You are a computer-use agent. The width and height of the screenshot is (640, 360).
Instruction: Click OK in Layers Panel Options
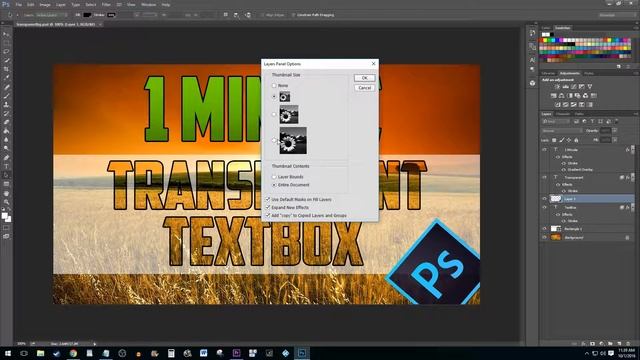click(364, 78)
